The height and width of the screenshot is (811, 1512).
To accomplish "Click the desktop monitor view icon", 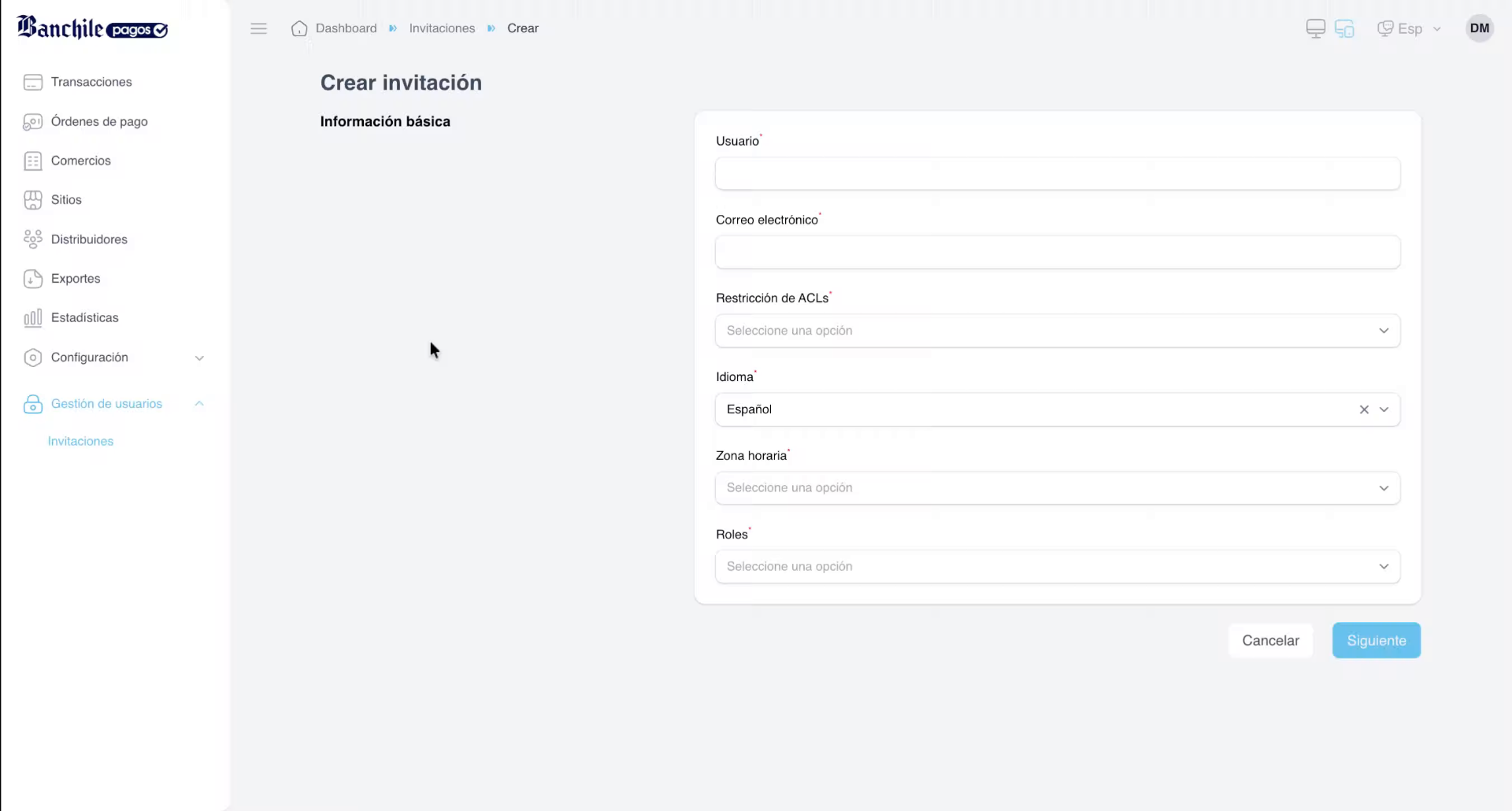I will click(1316, 28).
